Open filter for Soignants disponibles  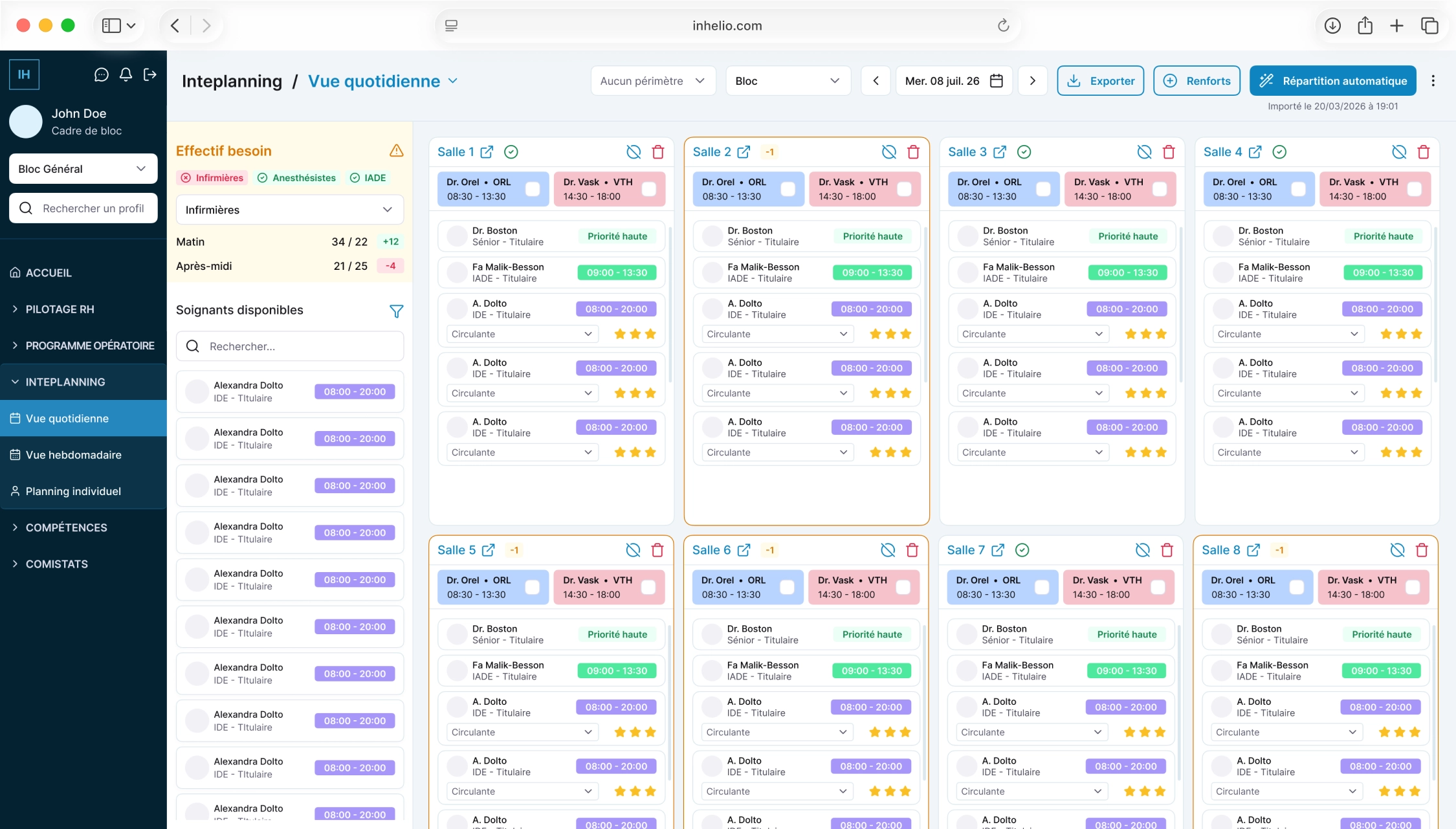(x=396, y=311)
